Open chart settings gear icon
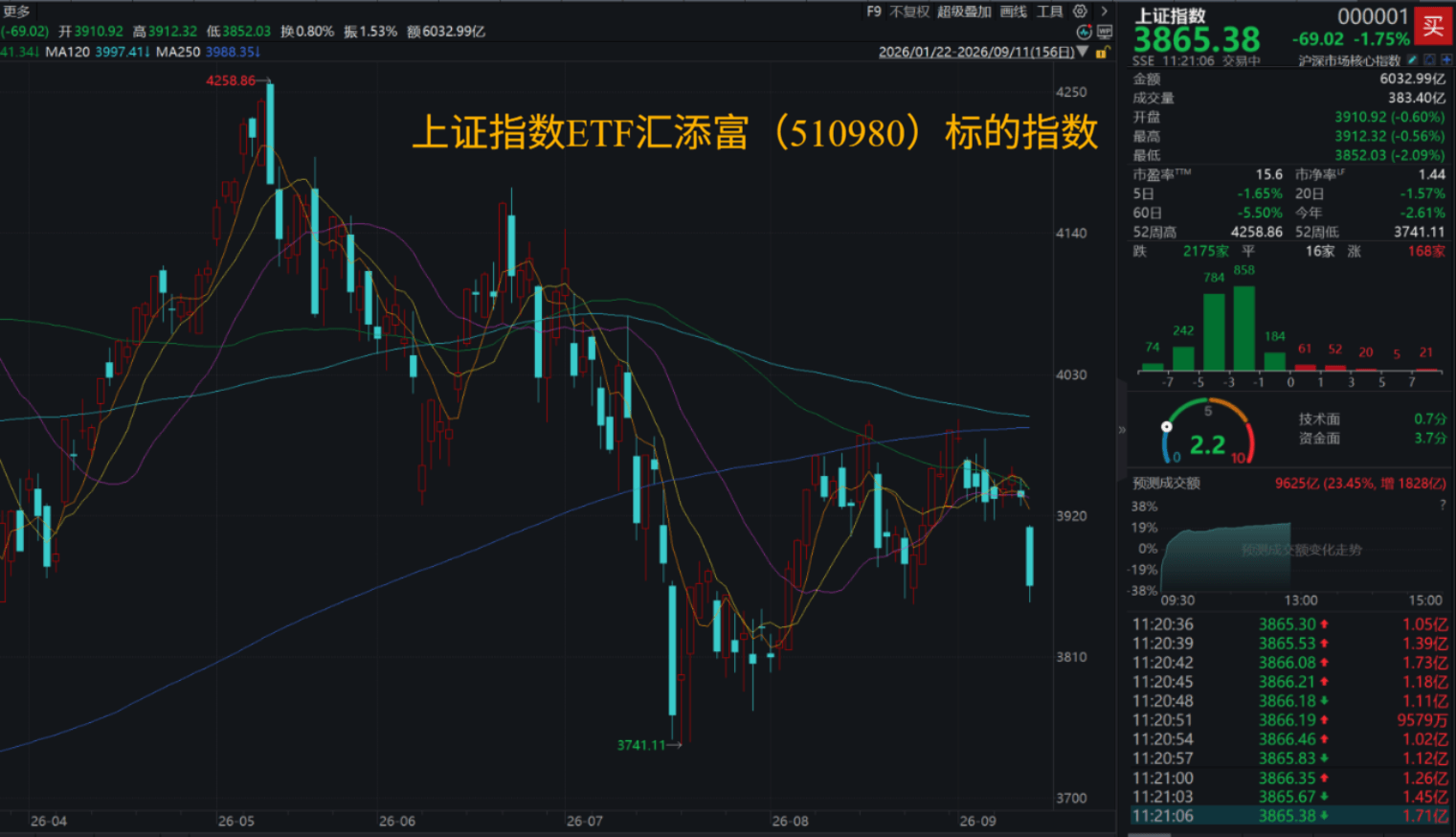Viewport: 1456px width, 837px height. coord(1080,11)
